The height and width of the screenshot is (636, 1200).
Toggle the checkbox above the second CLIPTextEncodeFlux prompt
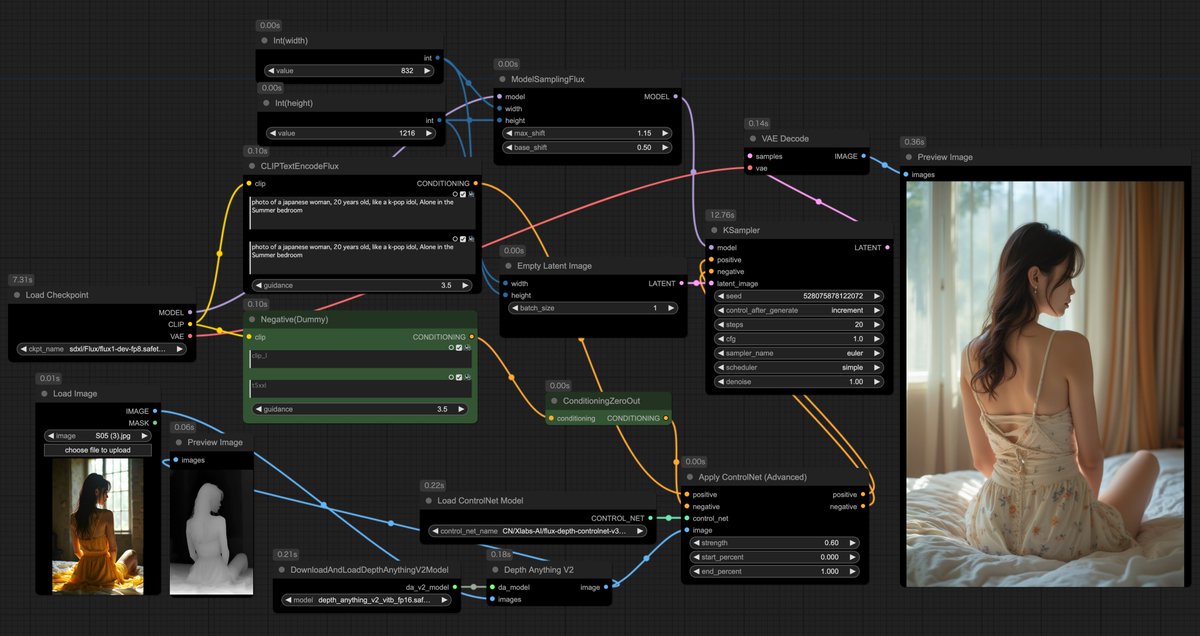click(462, 239)
